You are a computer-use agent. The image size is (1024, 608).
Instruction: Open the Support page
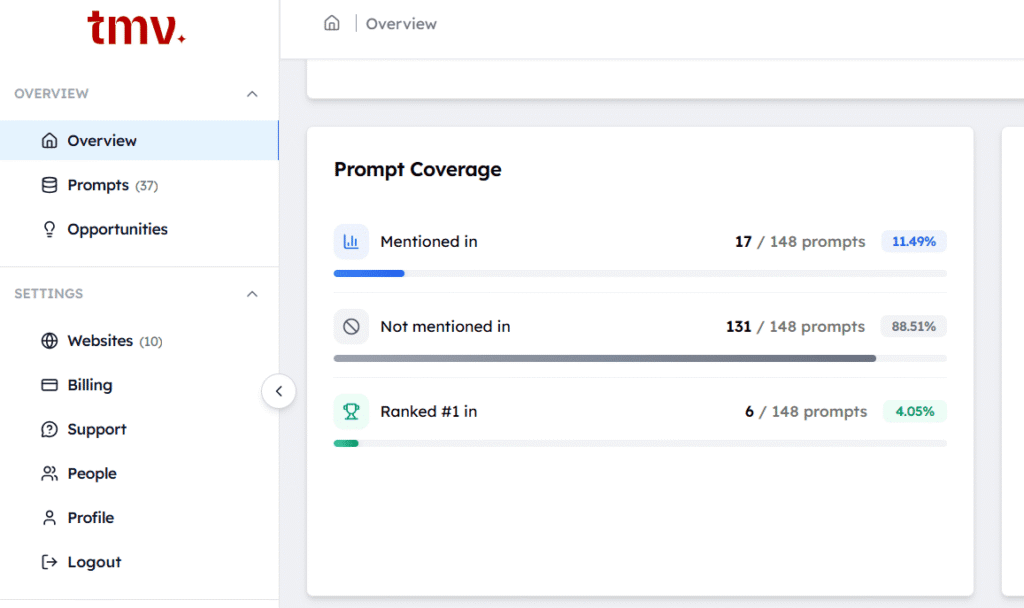96,429
